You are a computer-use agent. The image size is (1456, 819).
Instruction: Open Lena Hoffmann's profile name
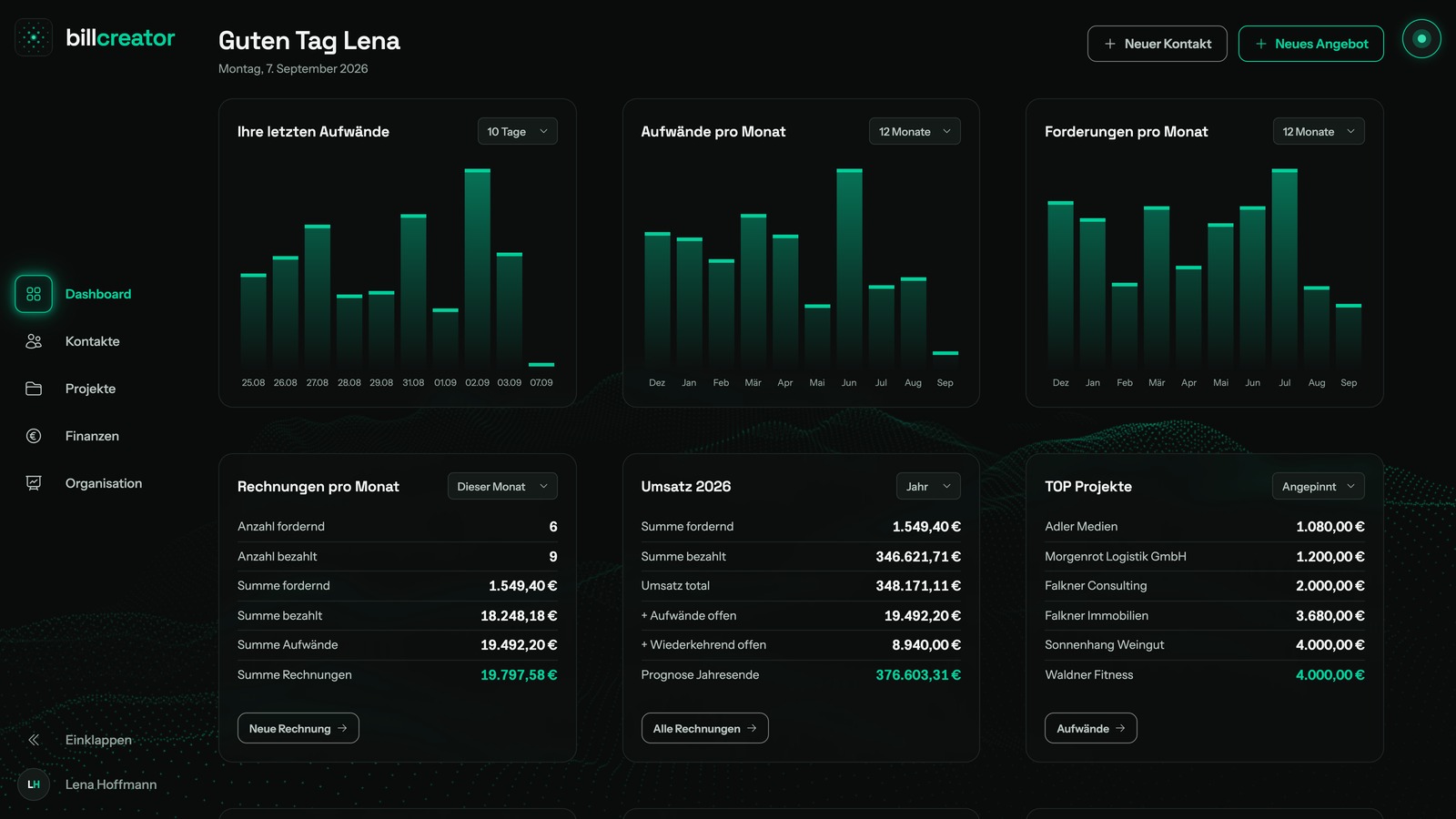pyautogui.click(x=111, y=784)
